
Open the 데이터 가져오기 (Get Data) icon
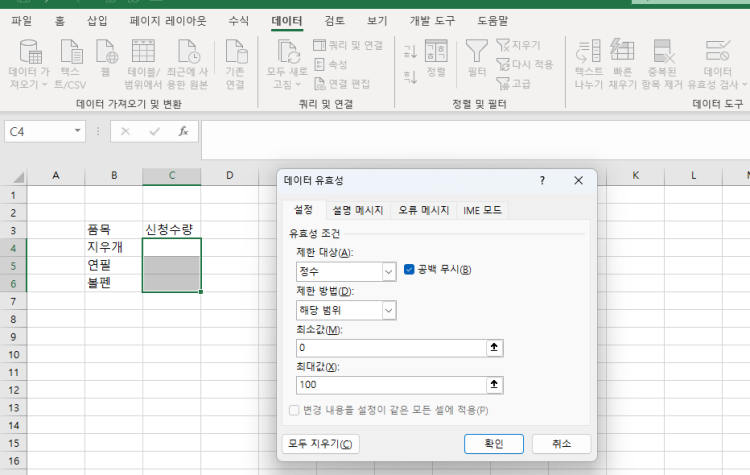(30, 52)
